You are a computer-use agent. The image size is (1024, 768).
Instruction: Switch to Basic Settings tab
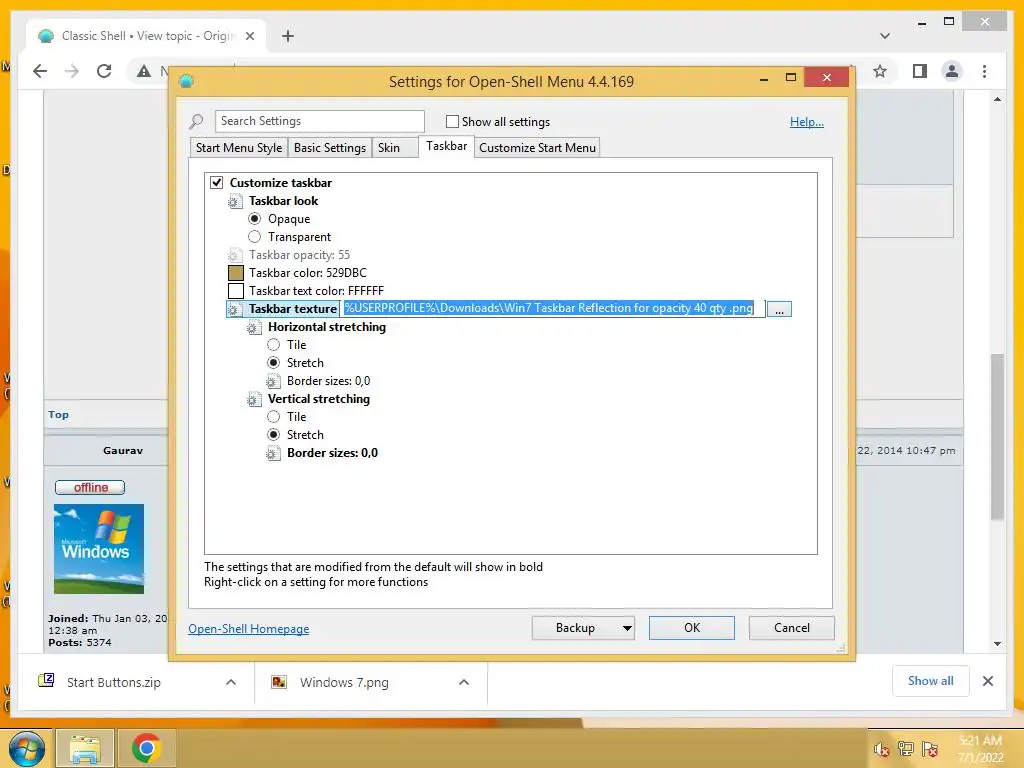[330, 148]
